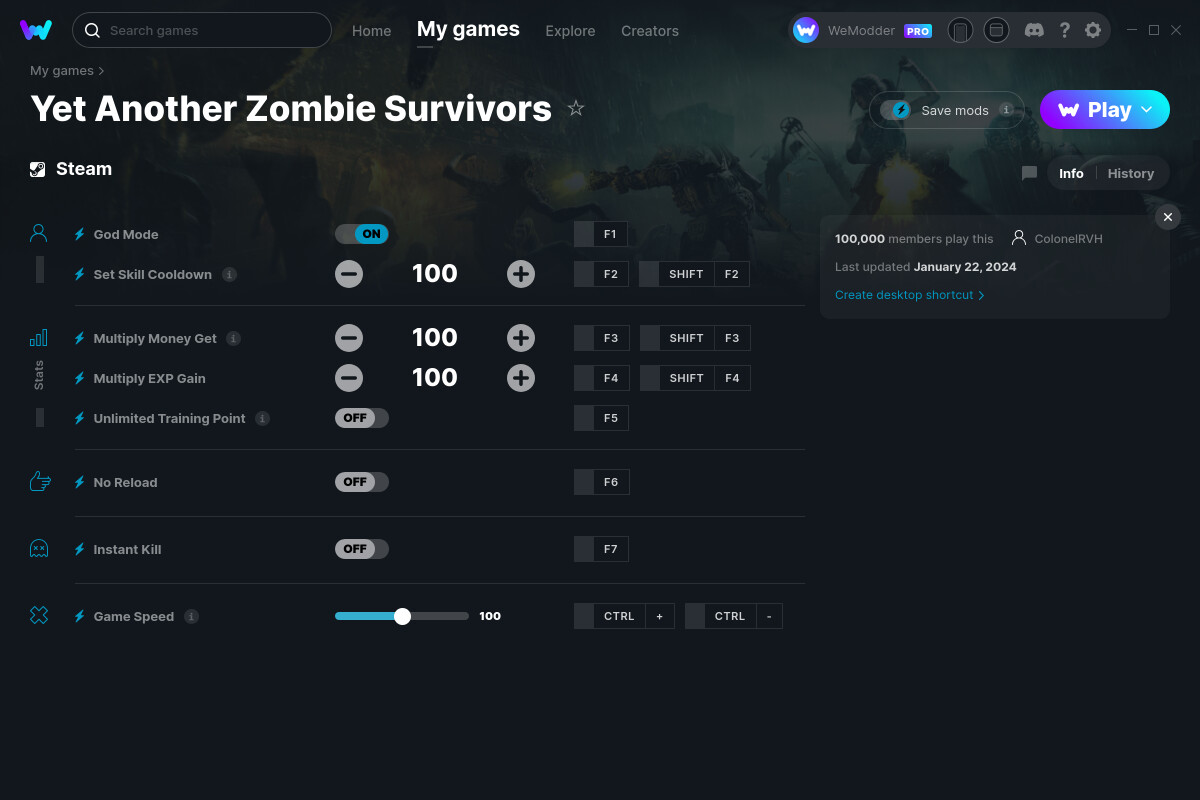1200x800 pixels.
Task: Open the Explore menu item
Action: pyautogui.click(x=570, y=31)
